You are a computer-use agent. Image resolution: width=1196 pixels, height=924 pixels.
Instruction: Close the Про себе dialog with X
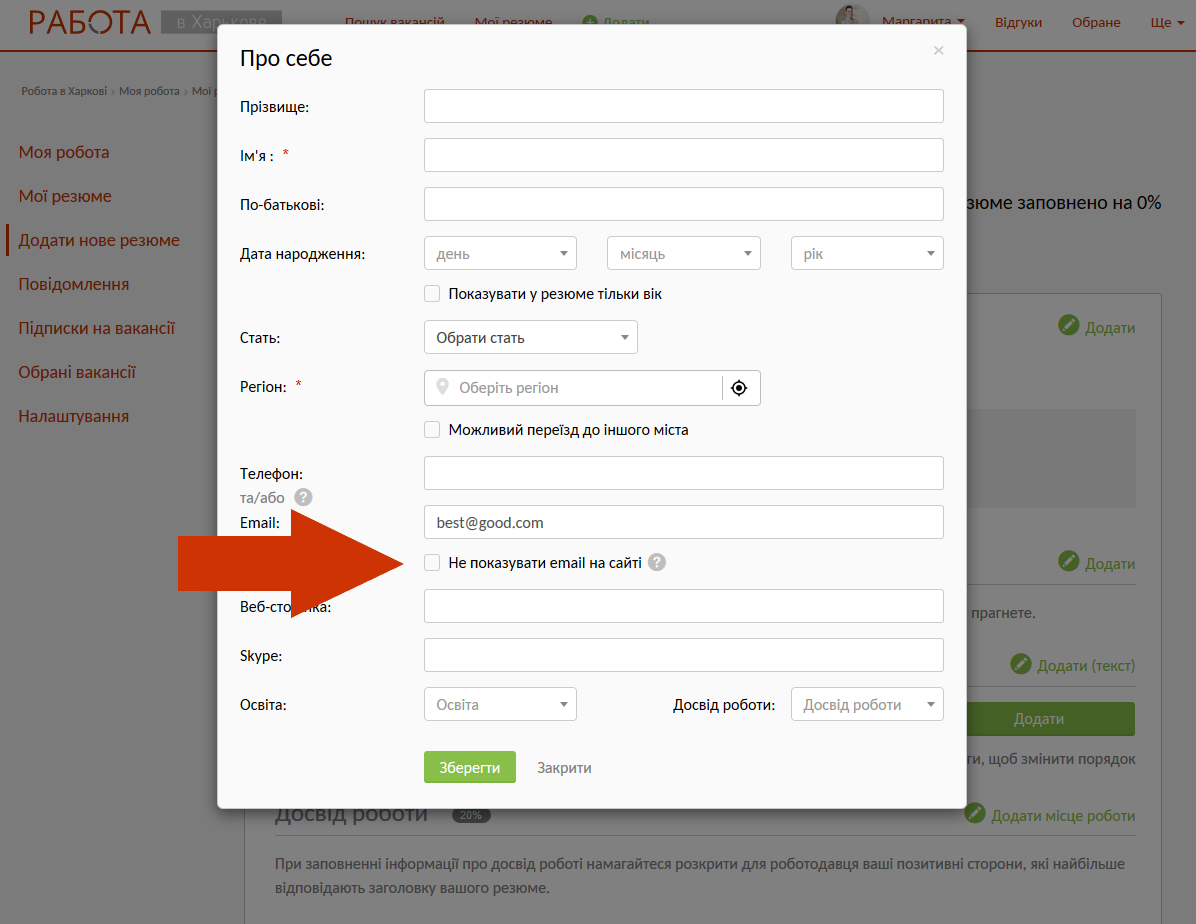[x=938, y=50]
